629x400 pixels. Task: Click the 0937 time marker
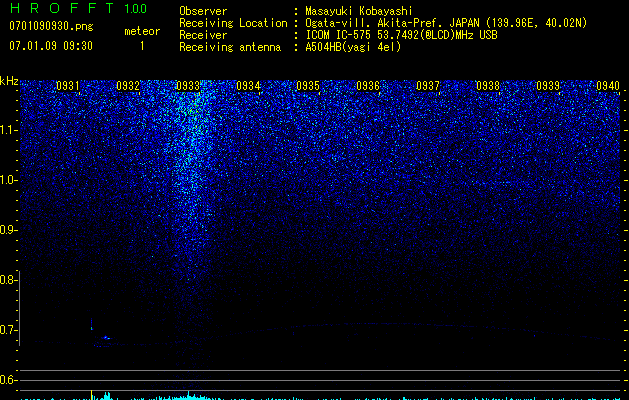(428, 86)
